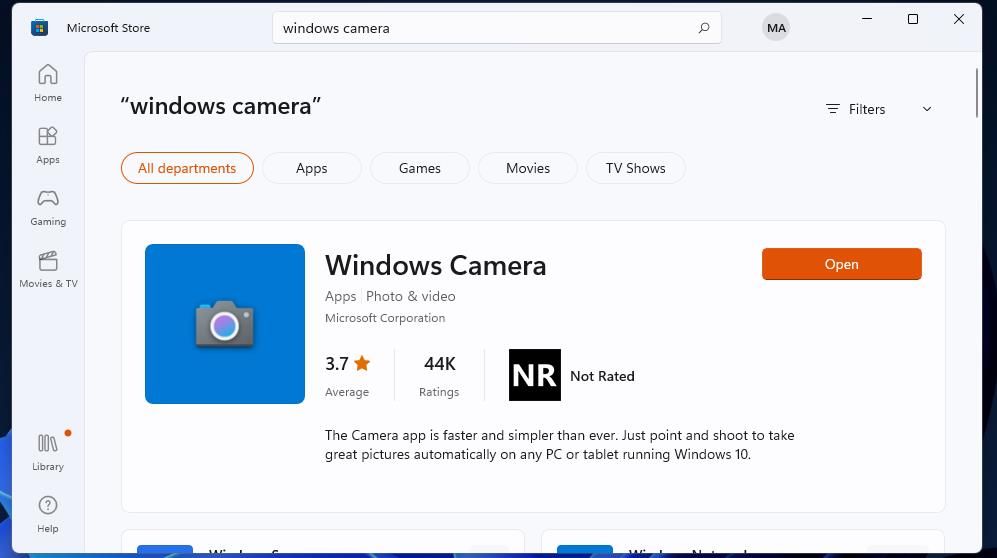Select the TV Shows department filter

(x=636, y=168)
